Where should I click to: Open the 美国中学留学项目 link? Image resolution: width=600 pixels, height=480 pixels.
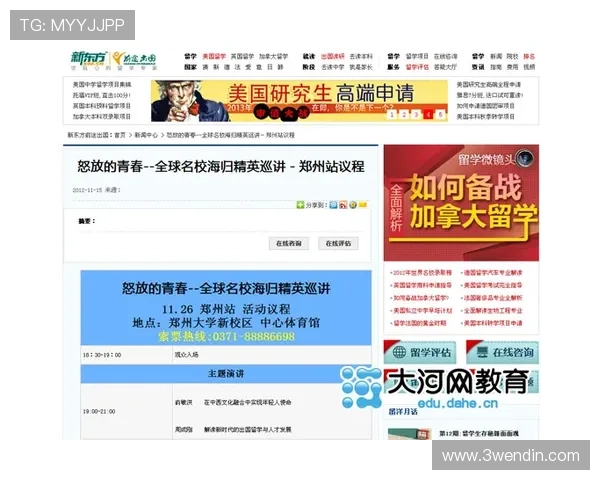click(x=102, y=85)
